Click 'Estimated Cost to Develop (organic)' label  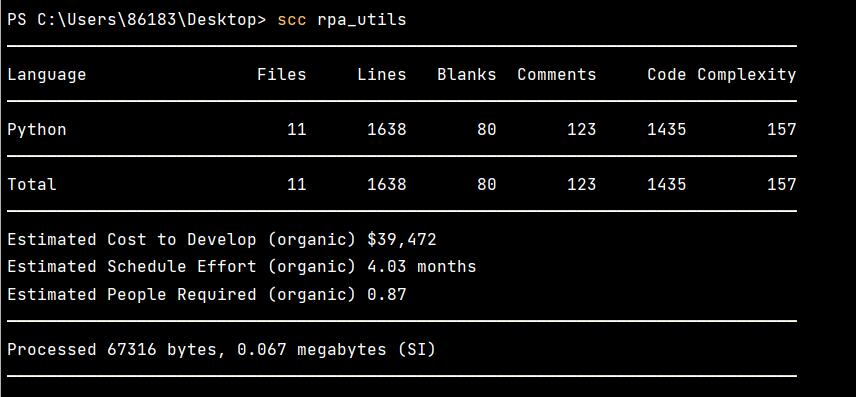point(181,240)
